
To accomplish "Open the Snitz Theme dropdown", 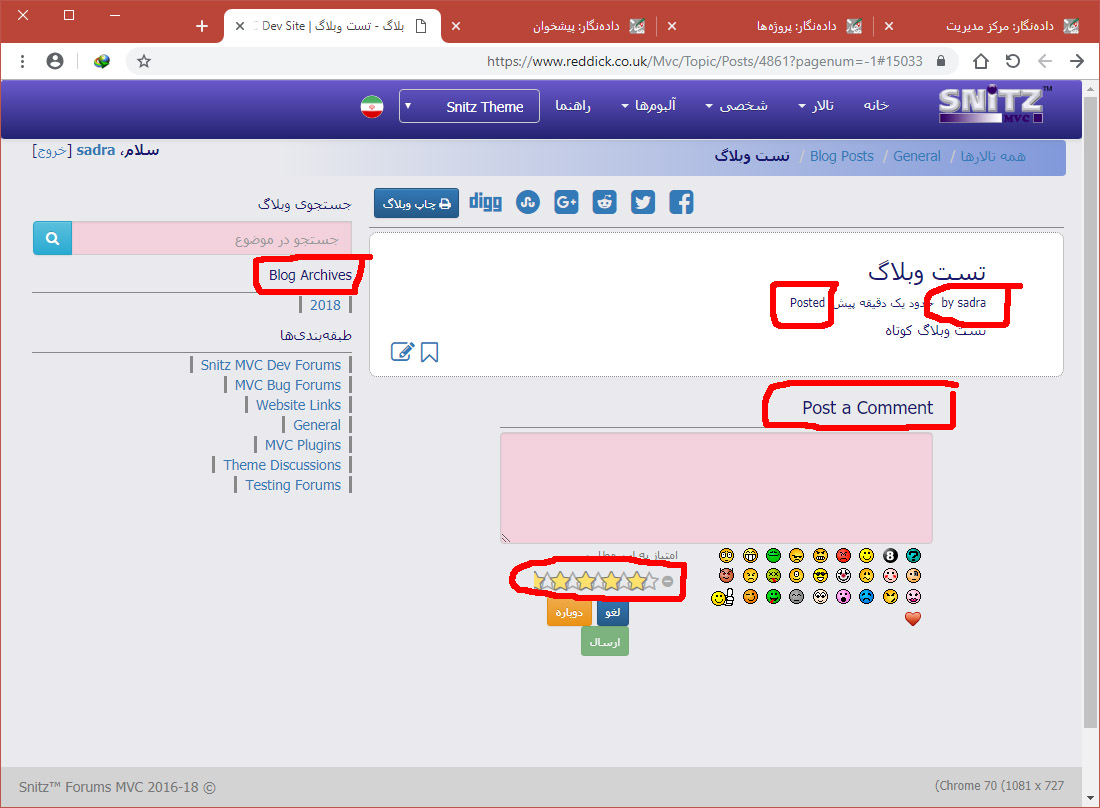I will pyautogui.click(x=469, y=107).
